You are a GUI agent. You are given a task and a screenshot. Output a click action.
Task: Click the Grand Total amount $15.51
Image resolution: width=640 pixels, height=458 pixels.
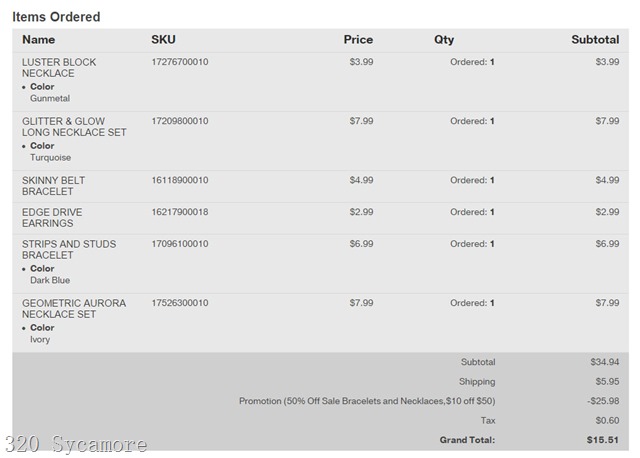pyautogui.click(x=603, y=440)
